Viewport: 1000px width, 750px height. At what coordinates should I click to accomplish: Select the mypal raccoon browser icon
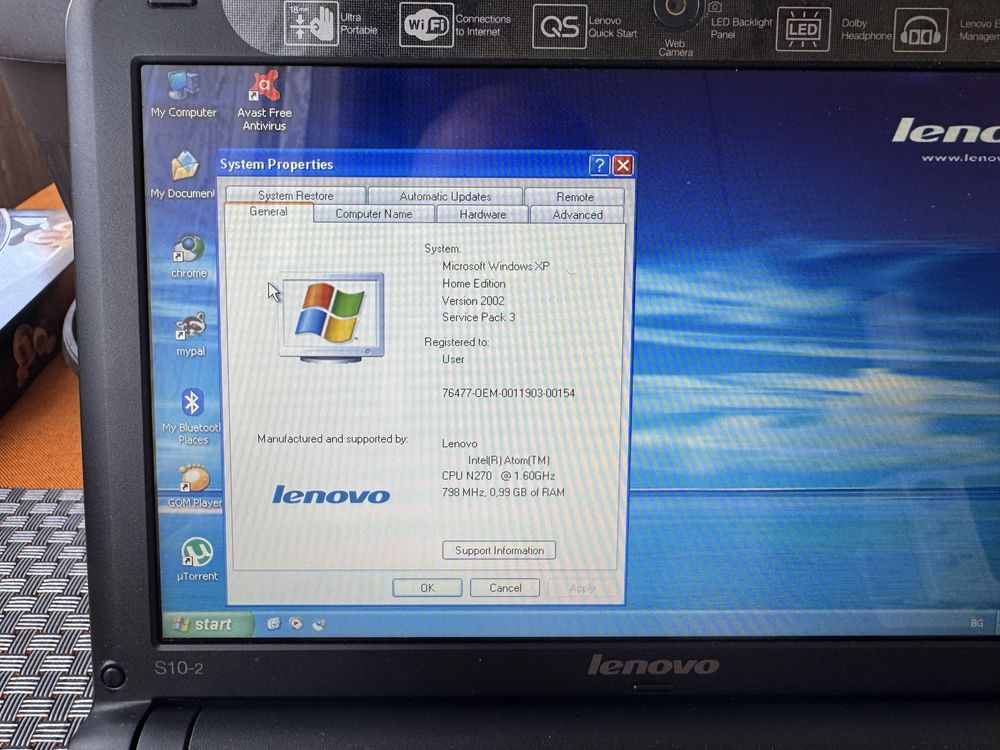tap(190, 334)
